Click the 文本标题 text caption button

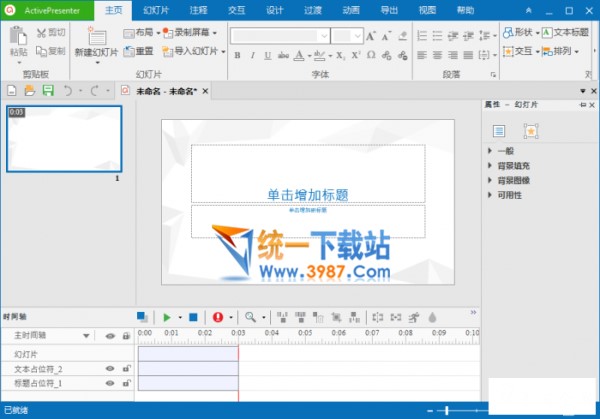point(565,33)
